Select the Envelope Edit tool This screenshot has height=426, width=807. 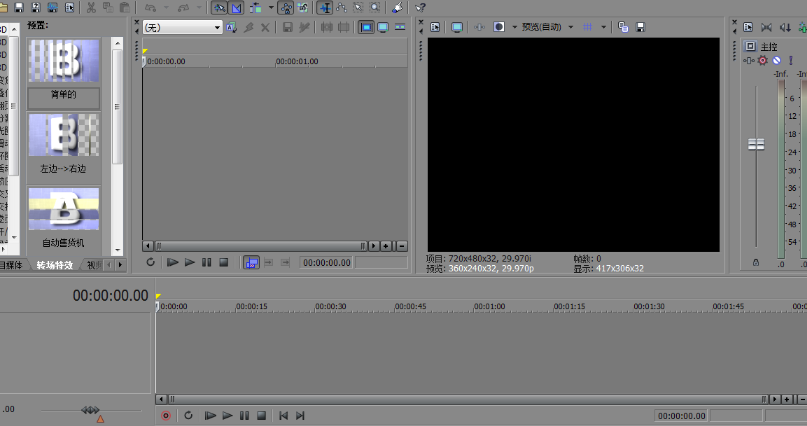pyautogui.click(x=341, y=8)
